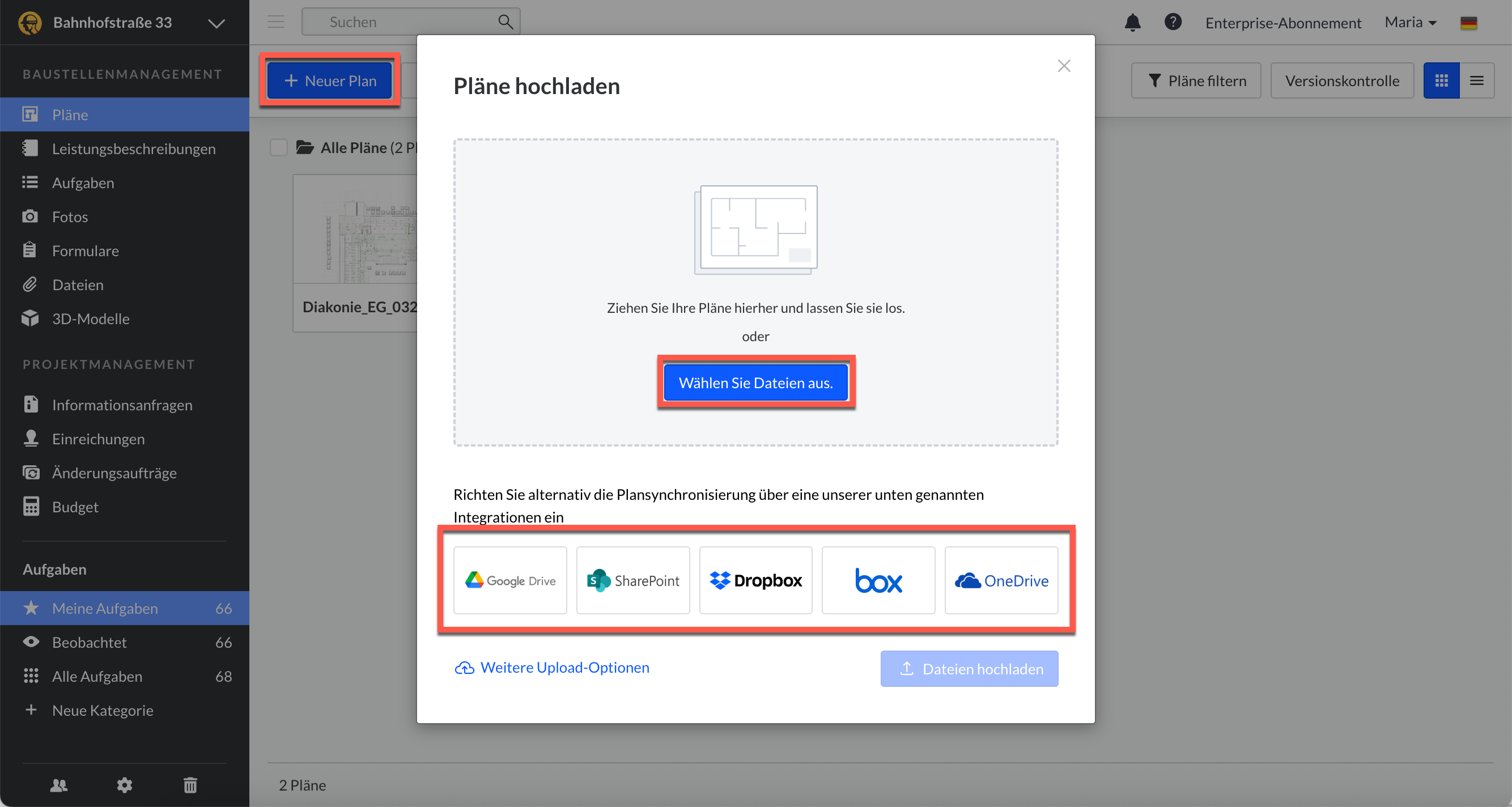Click the notifications bell icon
Viewport: 1512px width, 807px height.
coord(1132,22)
